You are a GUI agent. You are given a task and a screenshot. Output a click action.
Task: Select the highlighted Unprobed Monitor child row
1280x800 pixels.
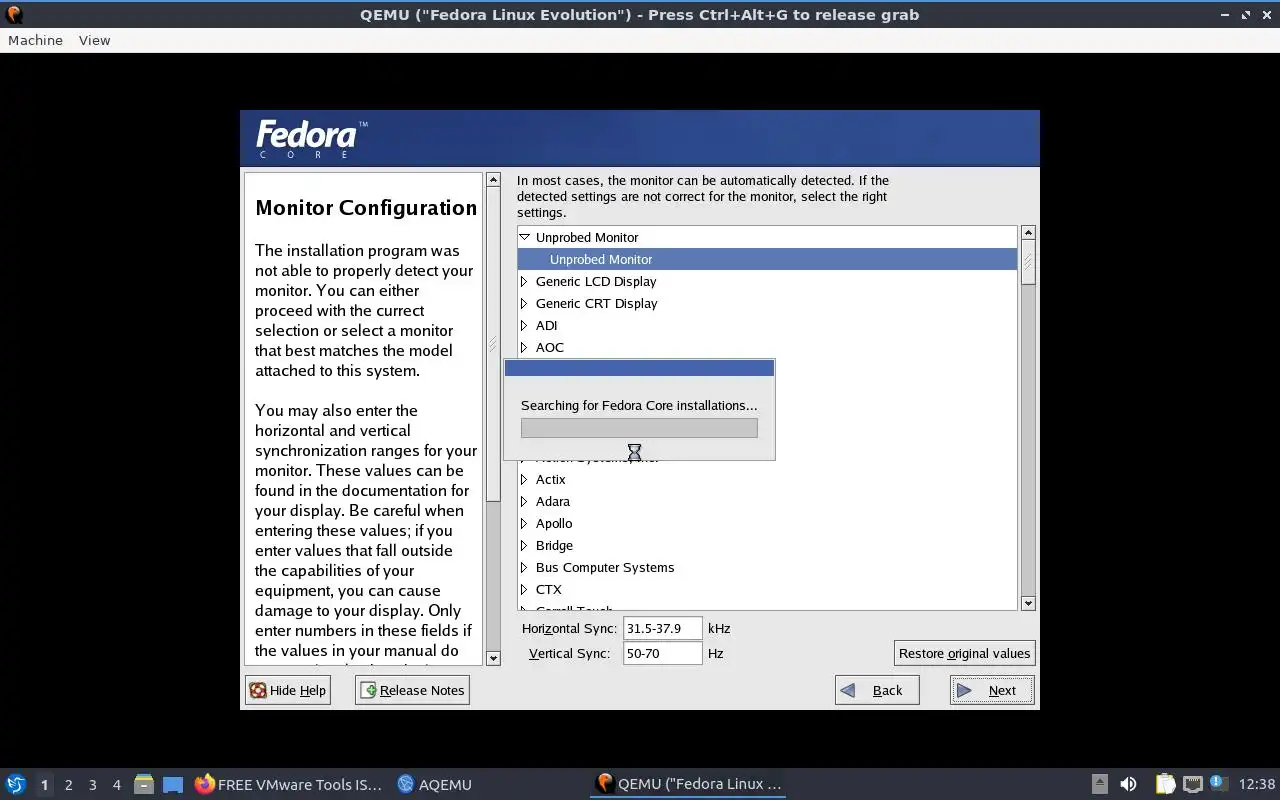click(767, 259)
